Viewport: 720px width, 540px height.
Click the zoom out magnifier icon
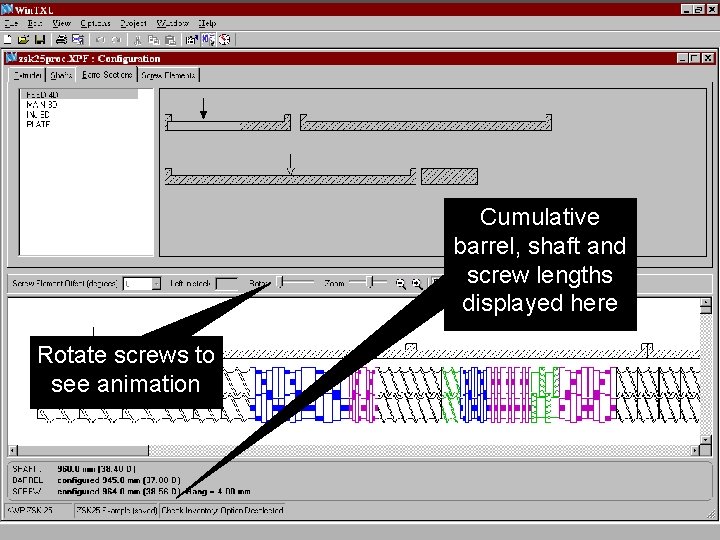(x=400, y=284)
